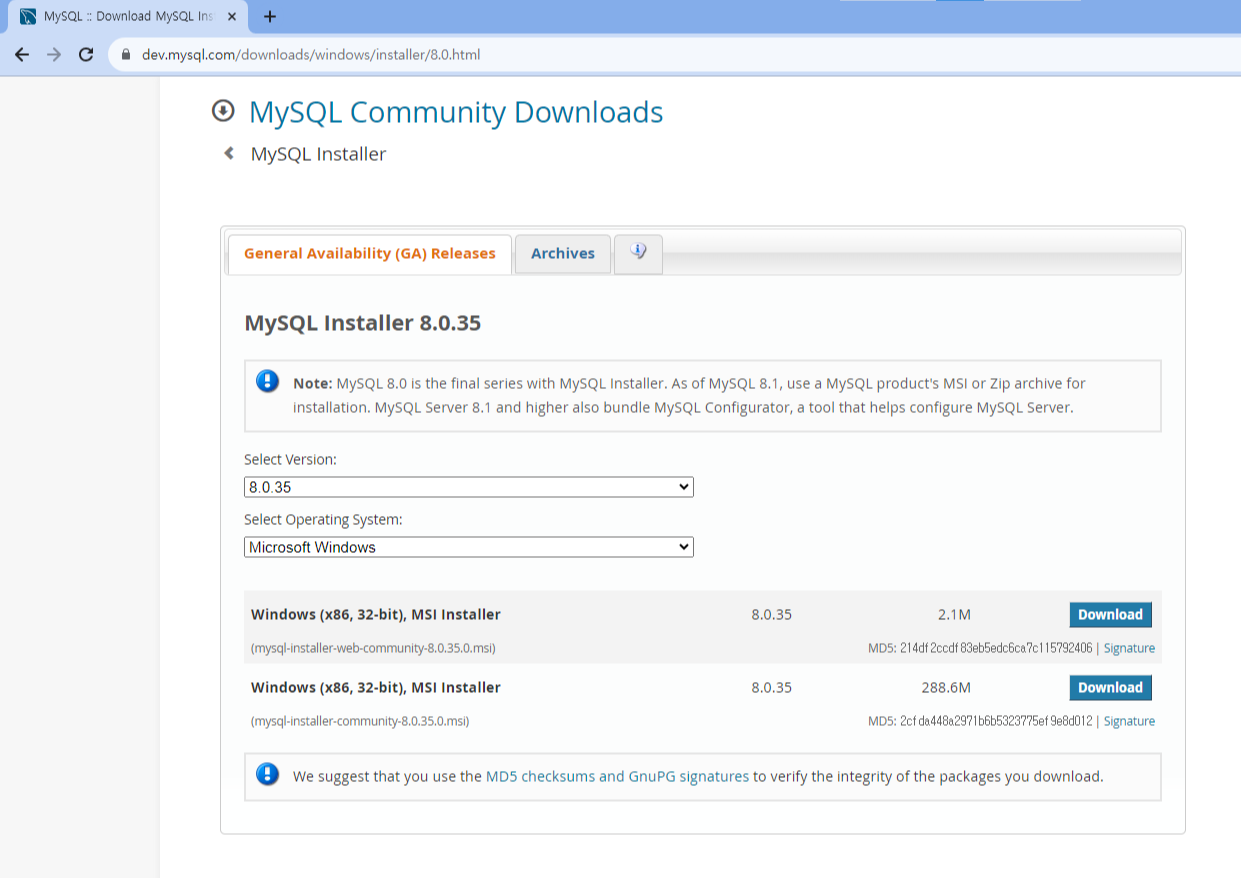
Task: Switch to the Archives tab
Action: coord(563,254)
